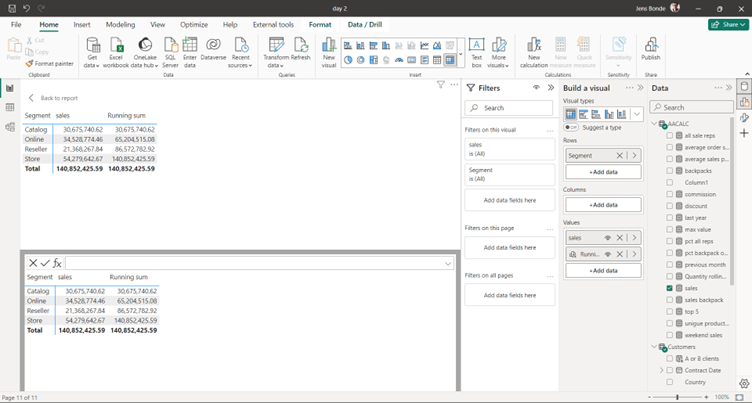Switch to the Modeling tab
This screenshot has width=752, height=403.
click(x=120, y=24)
